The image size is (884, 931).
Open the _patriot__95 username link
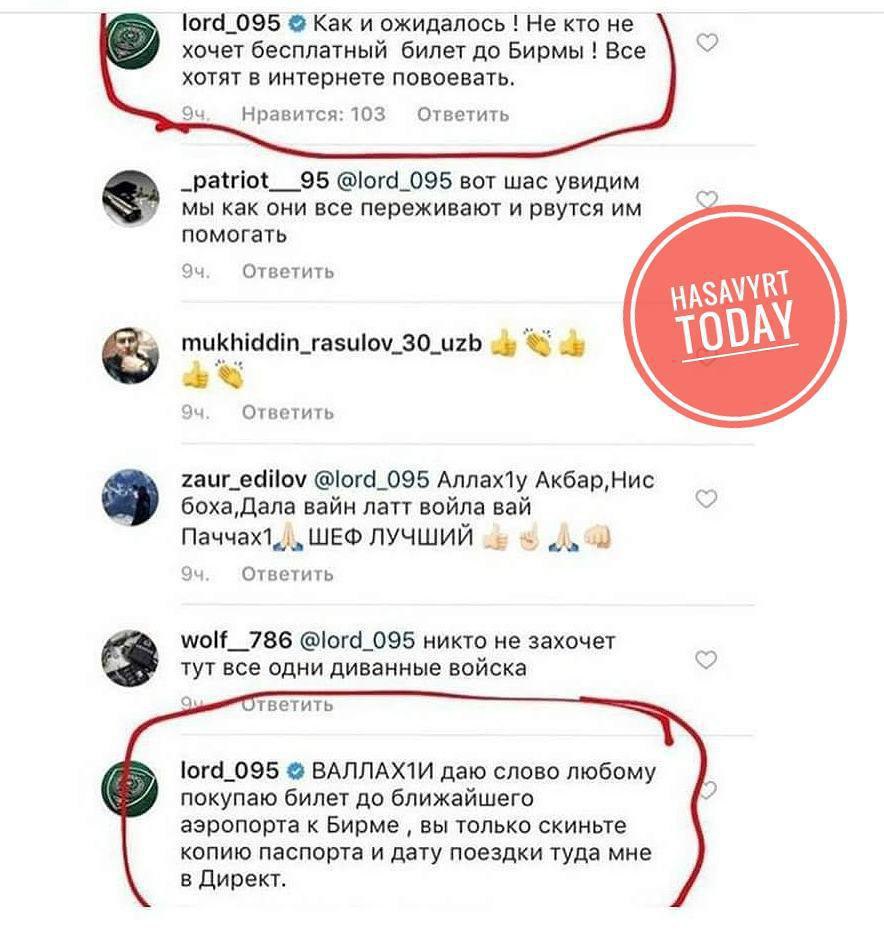point(255,180)
